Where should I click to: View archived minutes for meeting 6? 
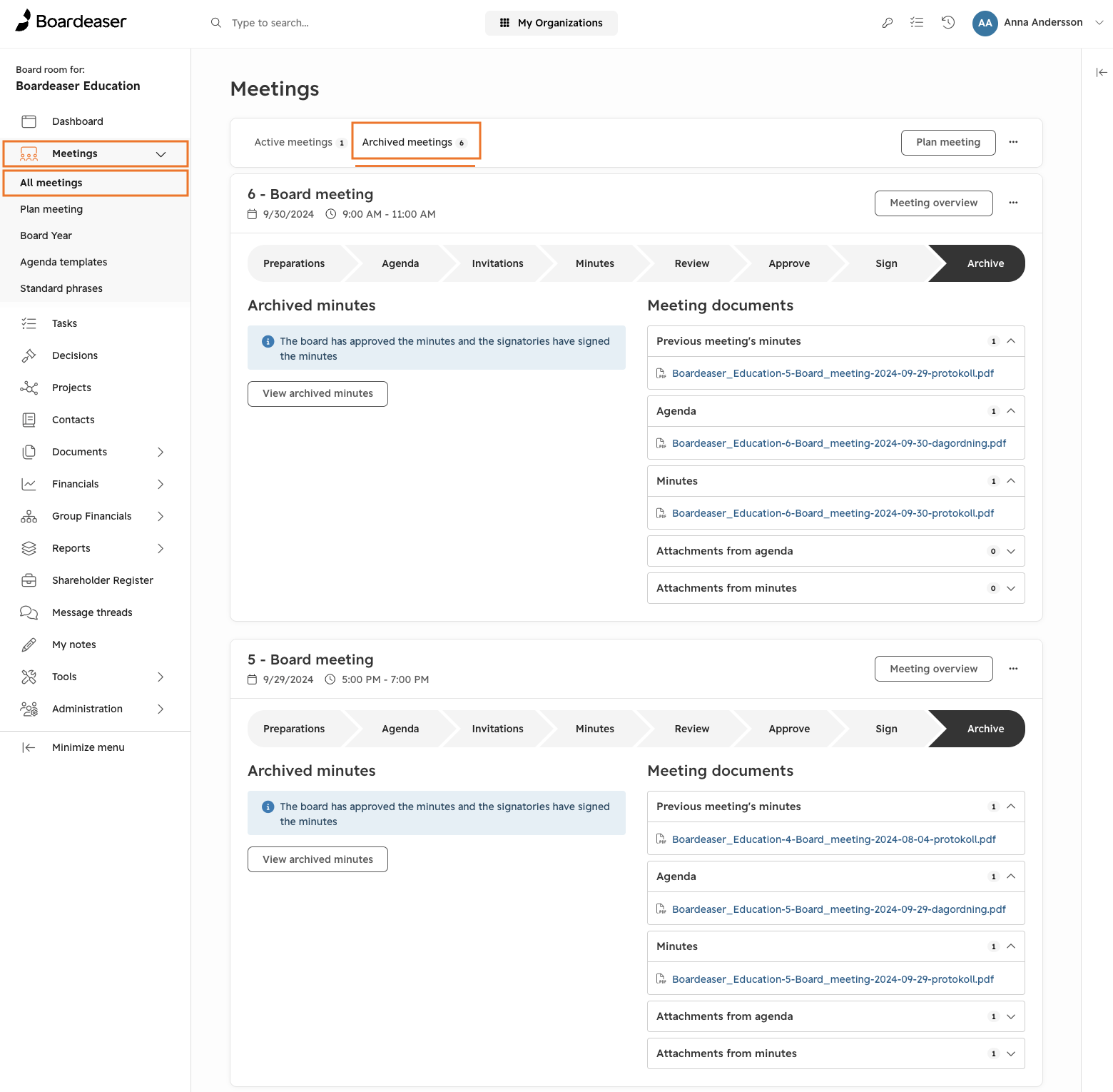point(317,393)
